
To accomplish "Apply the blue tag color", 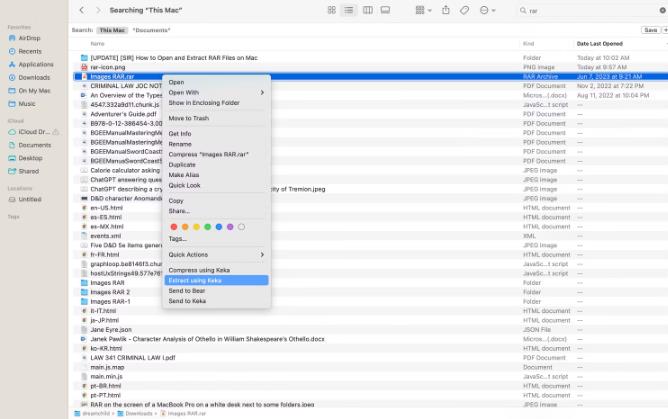I will 219,227.
